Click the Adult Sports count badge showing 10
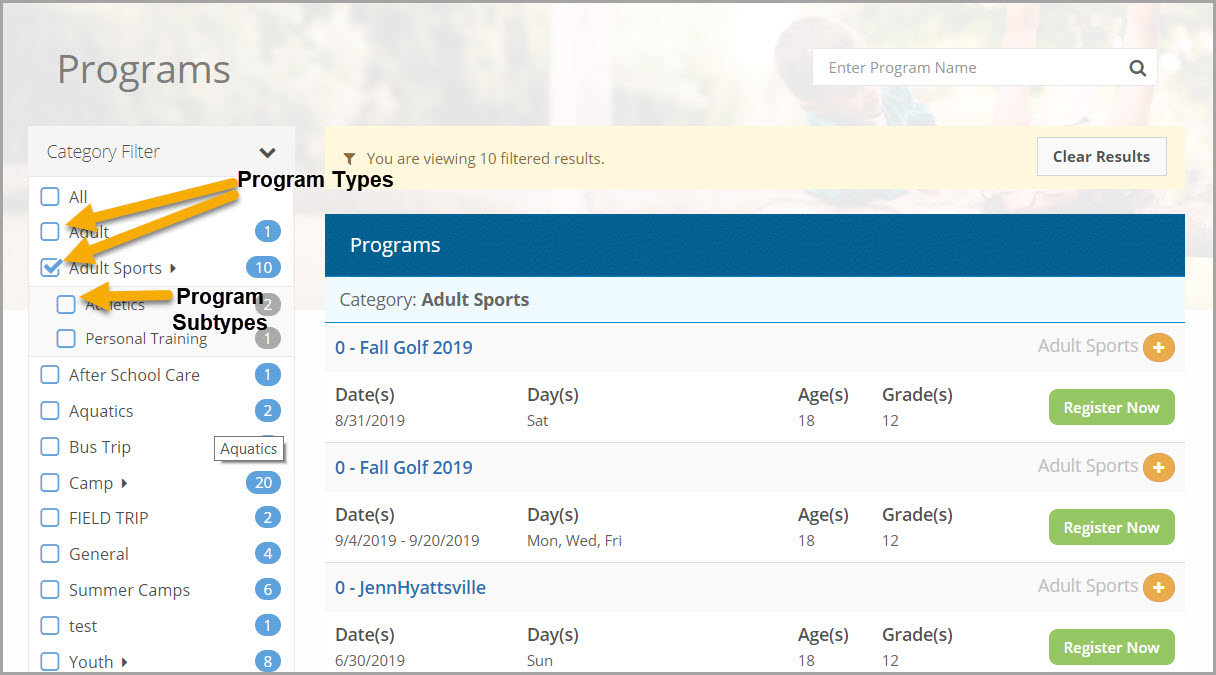This screenshot has height=675, width=1216. [264, 267]
